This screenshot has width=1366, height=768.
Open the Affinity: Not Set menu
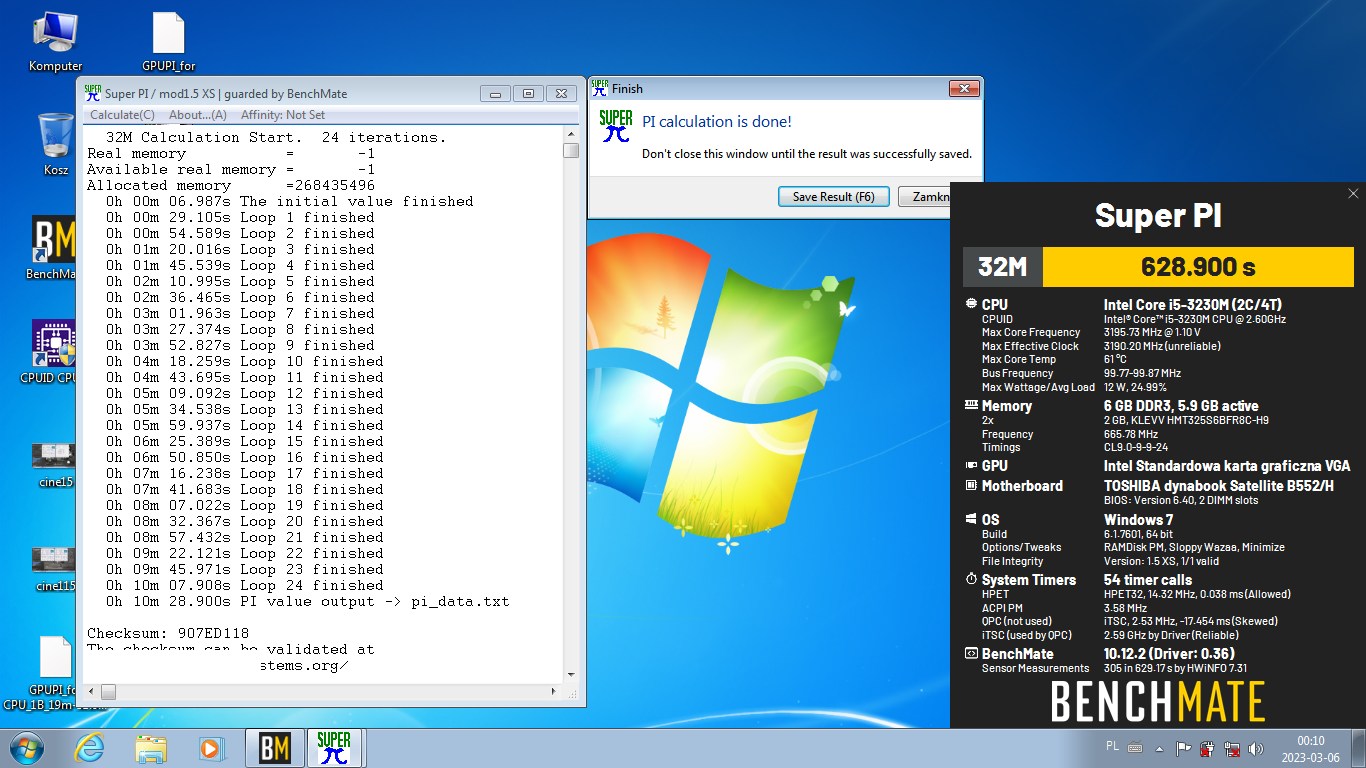point(283,115)
